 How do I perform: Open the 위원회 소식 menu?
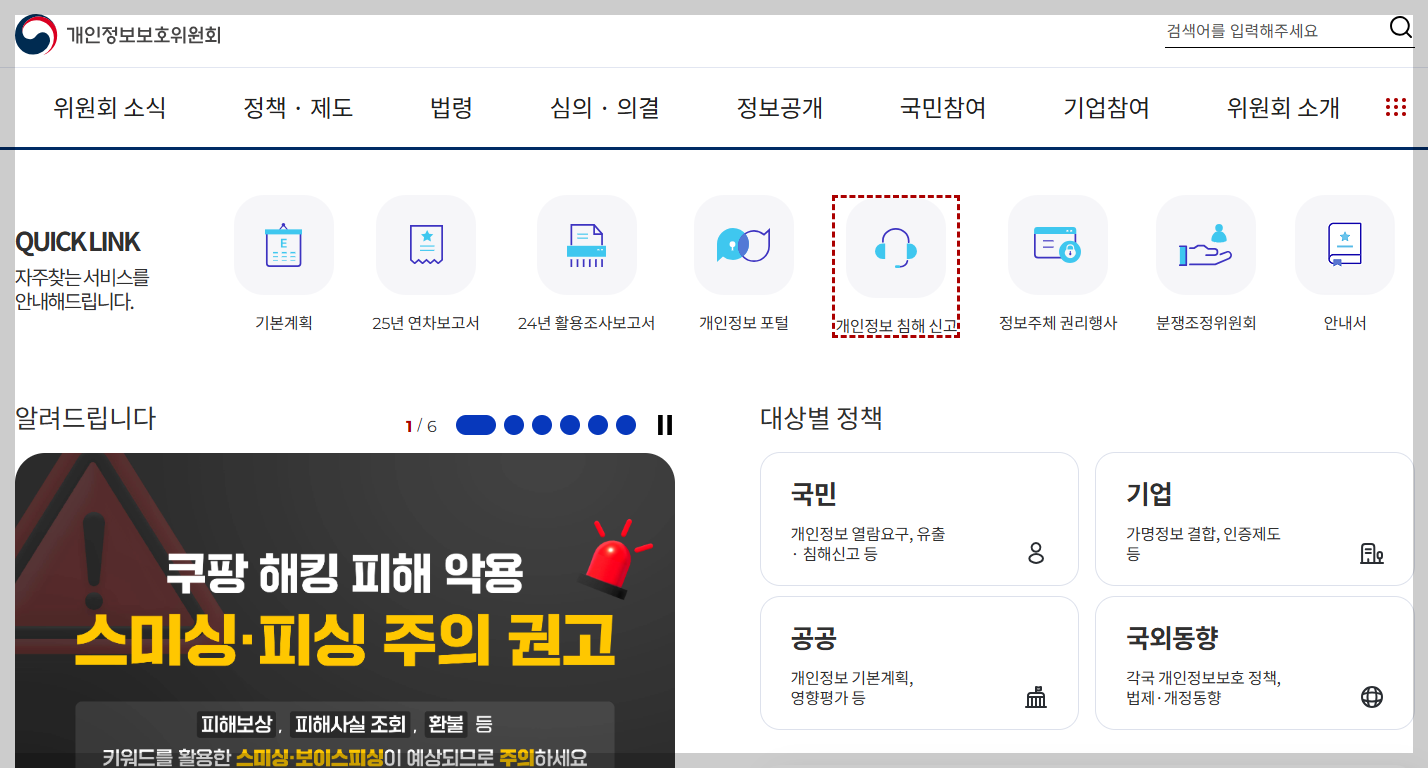[x=110, y=108]
